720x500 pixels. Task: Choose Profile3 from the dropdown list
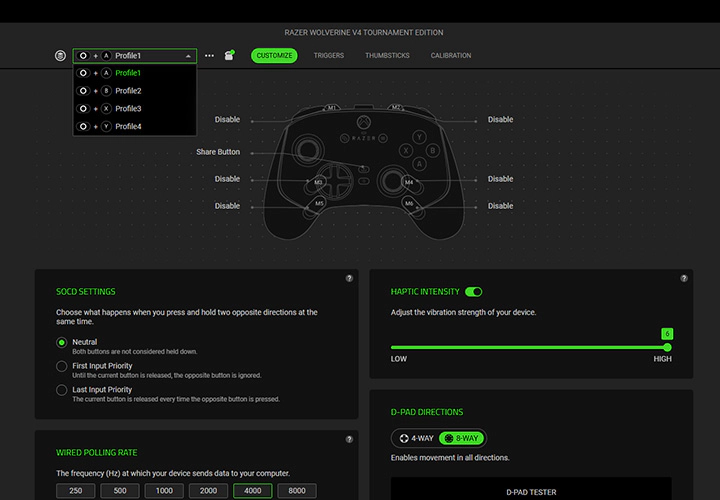pyautogui.click(x=135, y=109)
